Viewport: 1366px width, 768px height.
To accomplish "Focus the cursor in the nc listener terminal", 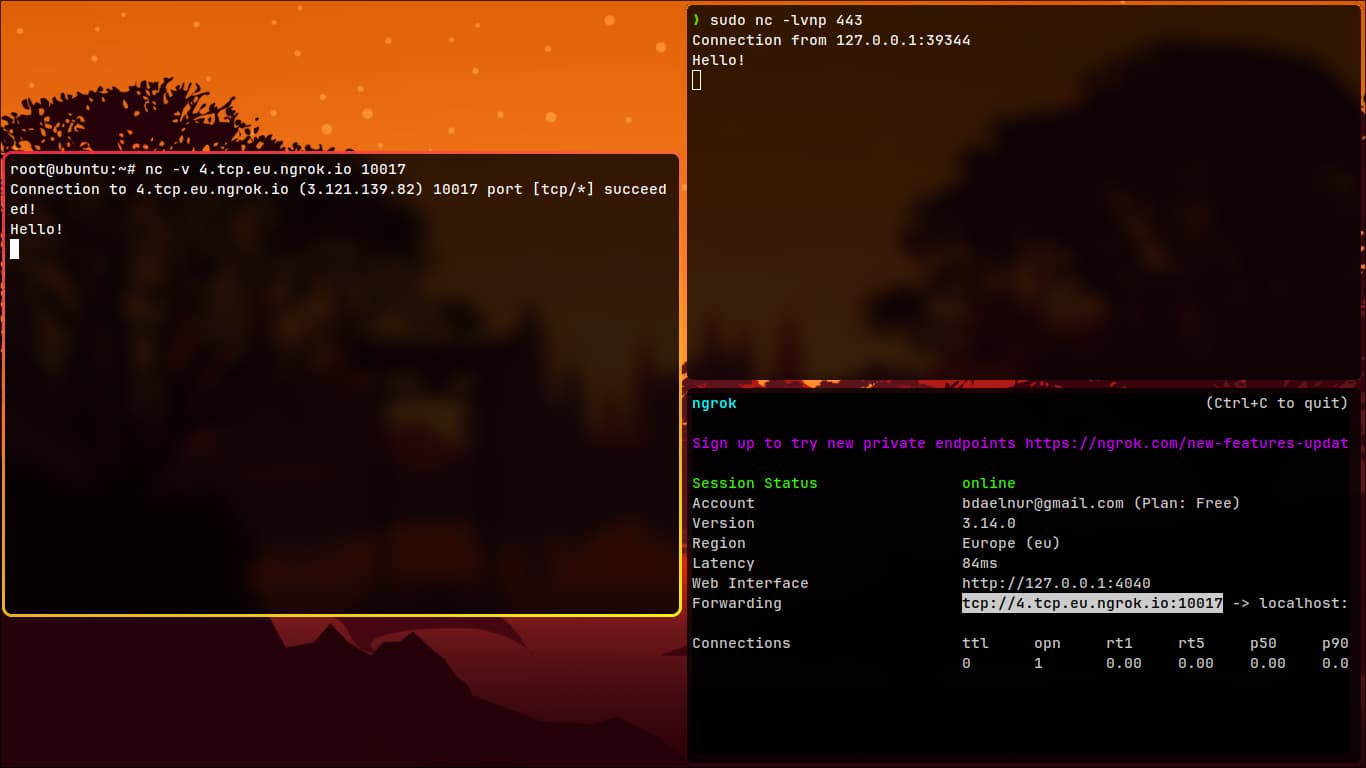I will (697, 80).
